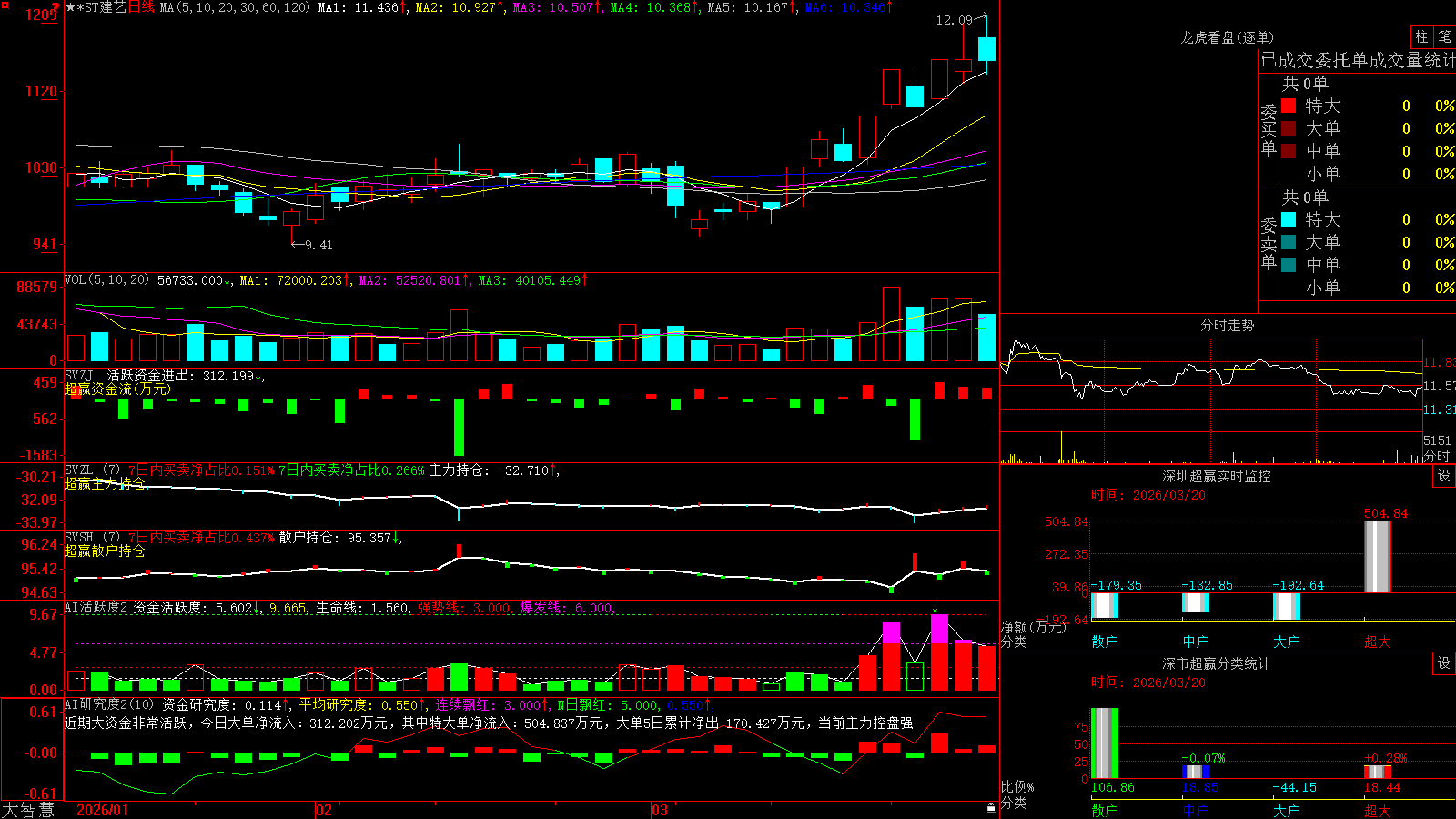Open the MA(5,10,20,30,60,120) indicator label
Screen dimensions: 1456x819
click(x=235, y=7)
